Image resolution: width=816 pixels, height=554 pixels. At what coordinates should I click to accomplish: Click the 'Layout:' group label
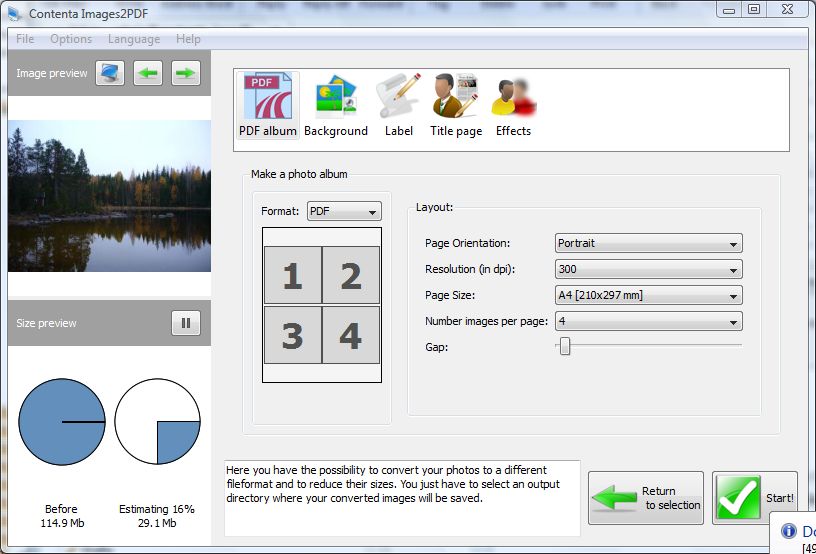coord(435,207)
